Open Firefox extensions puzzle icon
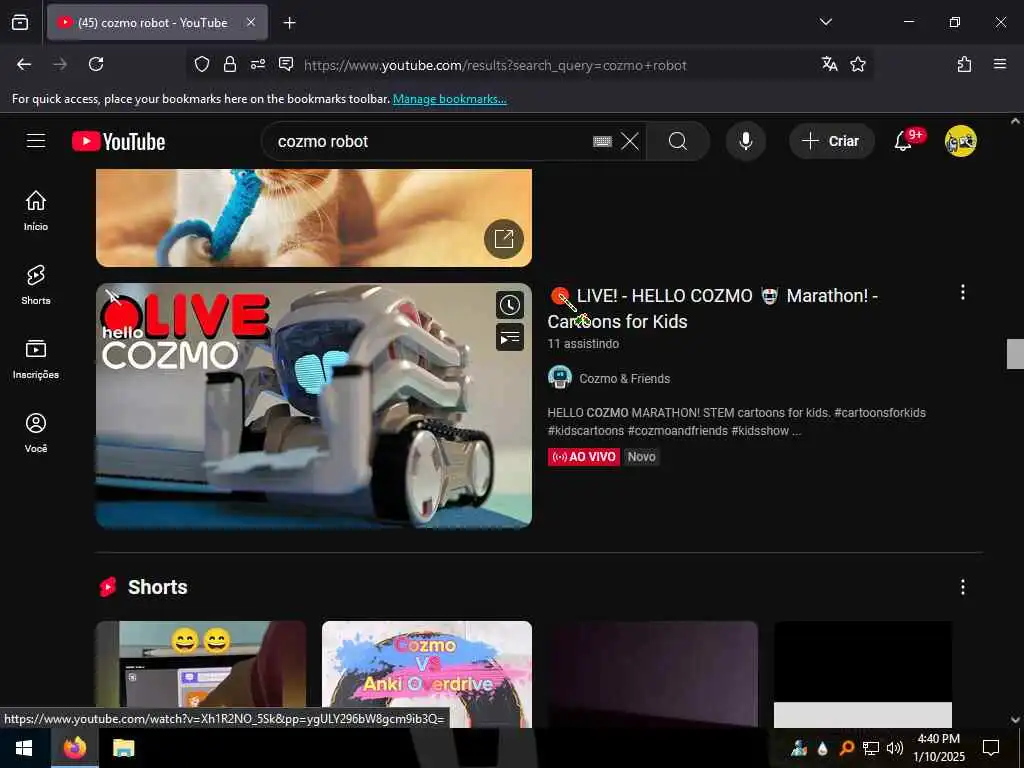The height and width of the screenshot is (768, 1024). point(964,64)
